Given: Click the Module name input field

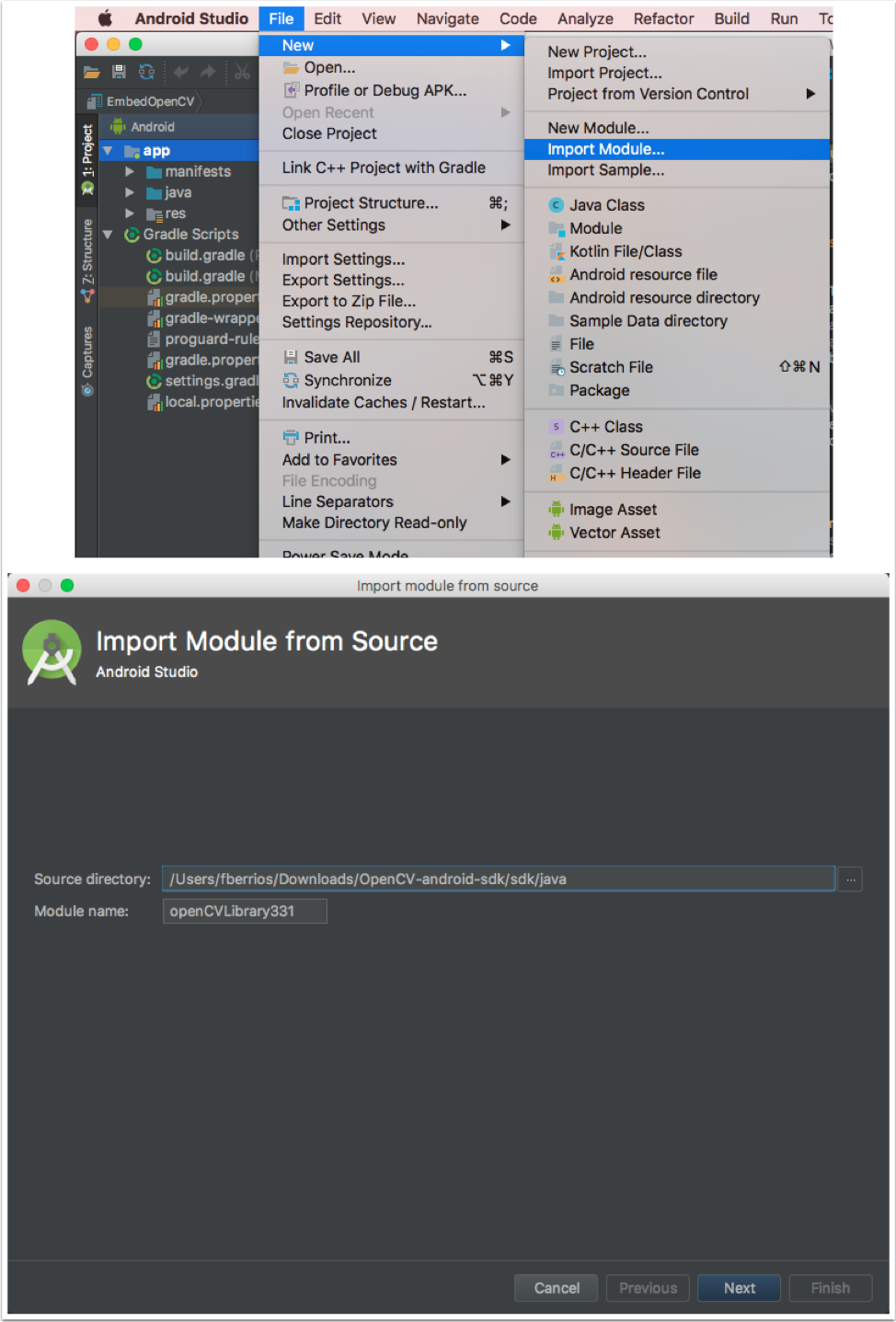Looking at the screenshot, I should [245, 911].
